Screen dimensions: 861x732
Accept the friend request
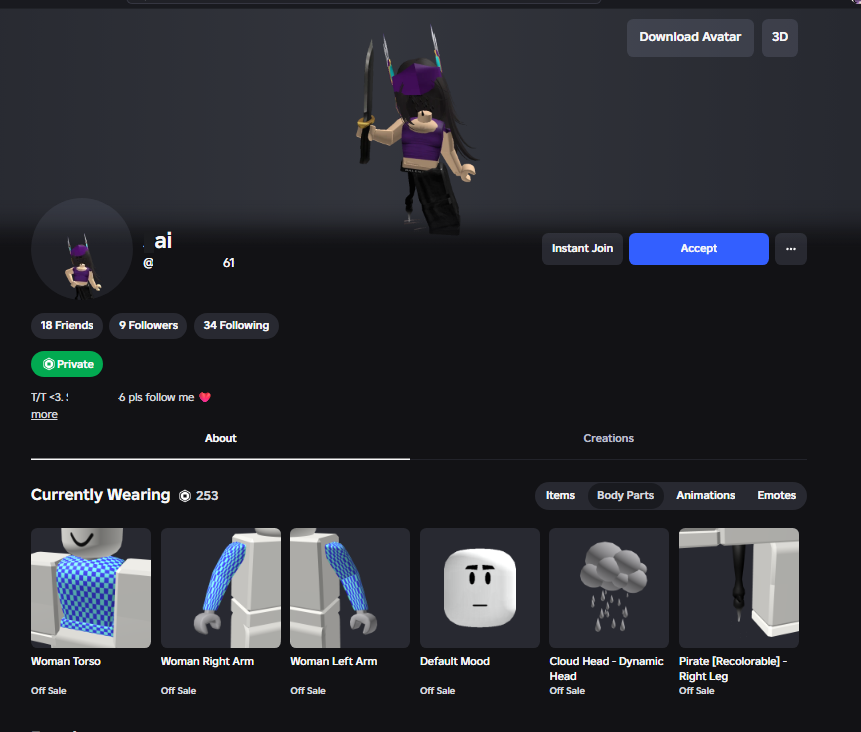[698, 249]
